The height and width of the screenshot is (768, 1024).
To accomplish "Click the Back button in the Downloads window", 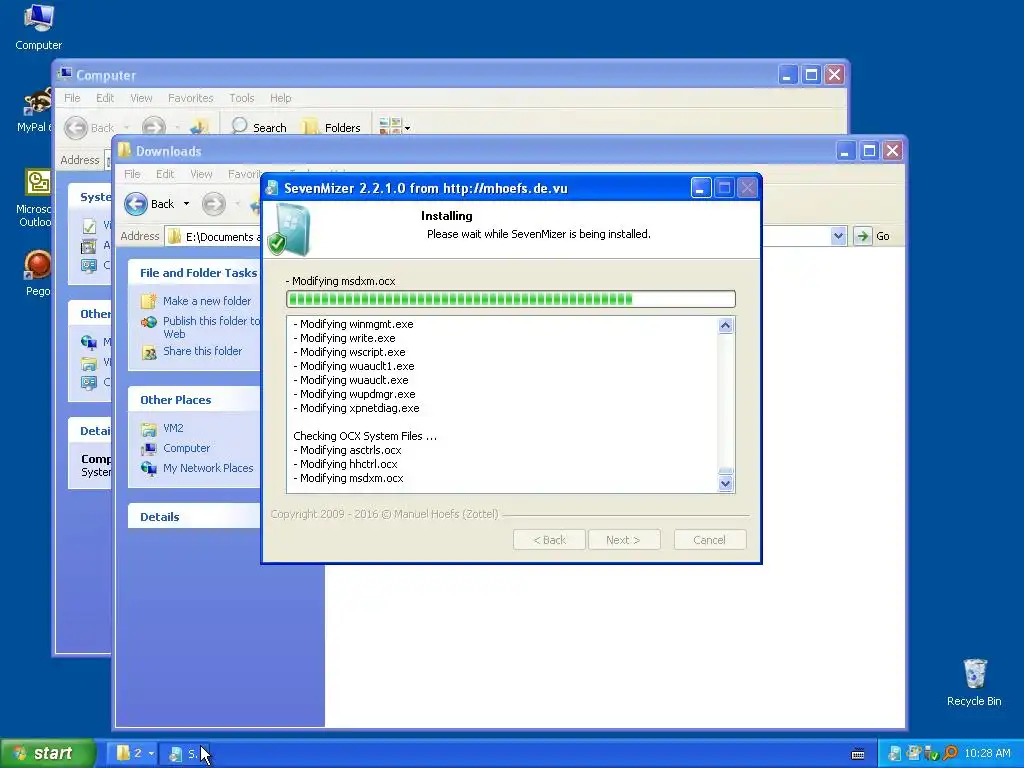I will coord(150,204).
